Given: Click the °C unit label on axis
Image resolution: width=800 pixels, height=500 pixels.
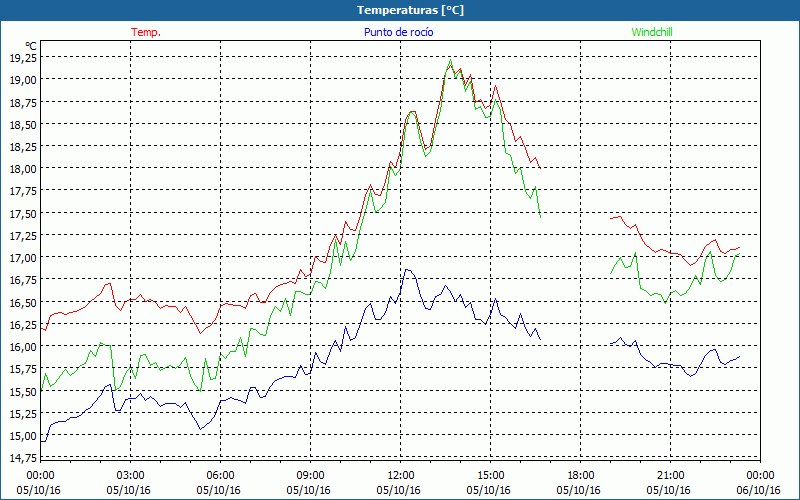Looking at the screenshot, I should tap(31, 46).
